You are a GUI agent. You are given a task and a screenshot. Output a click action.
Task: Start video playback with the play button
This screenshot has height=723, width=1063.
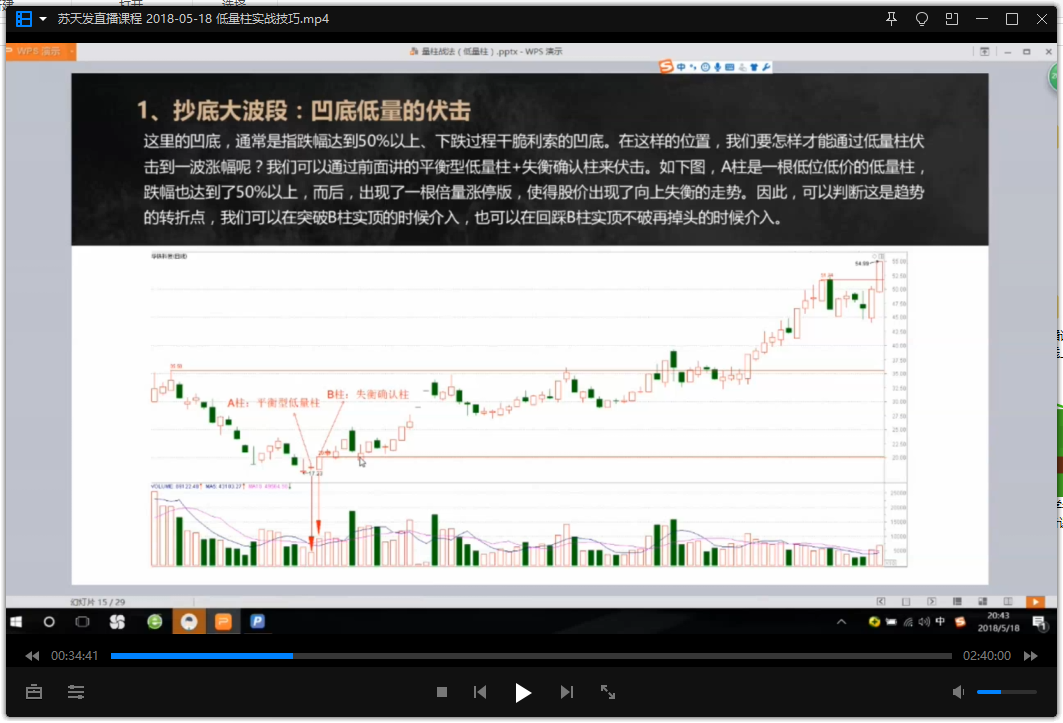coord(522,692)
